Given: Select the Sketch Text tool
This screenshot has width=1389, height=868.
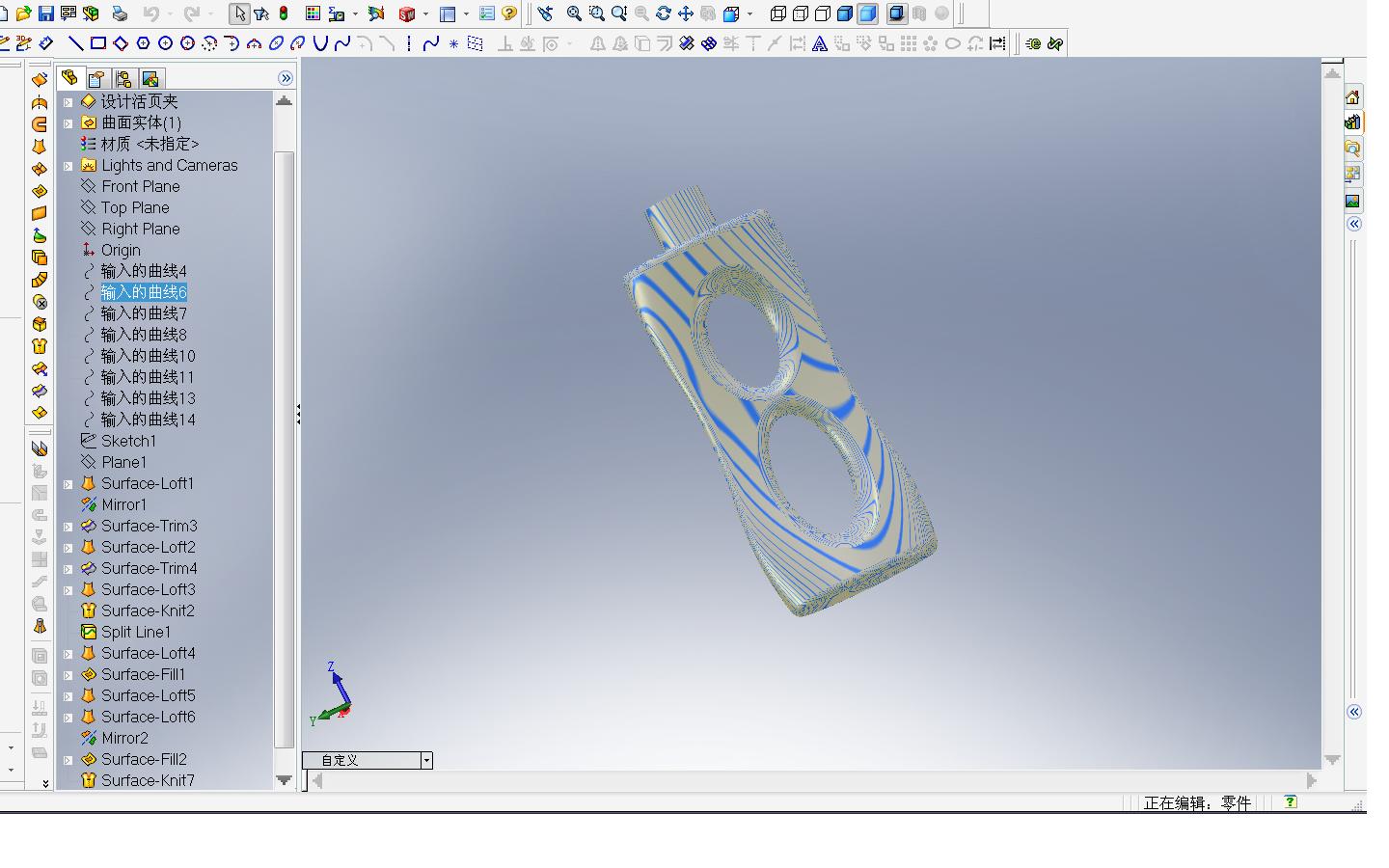Looking at the screenshot, I should coord(819,43).
